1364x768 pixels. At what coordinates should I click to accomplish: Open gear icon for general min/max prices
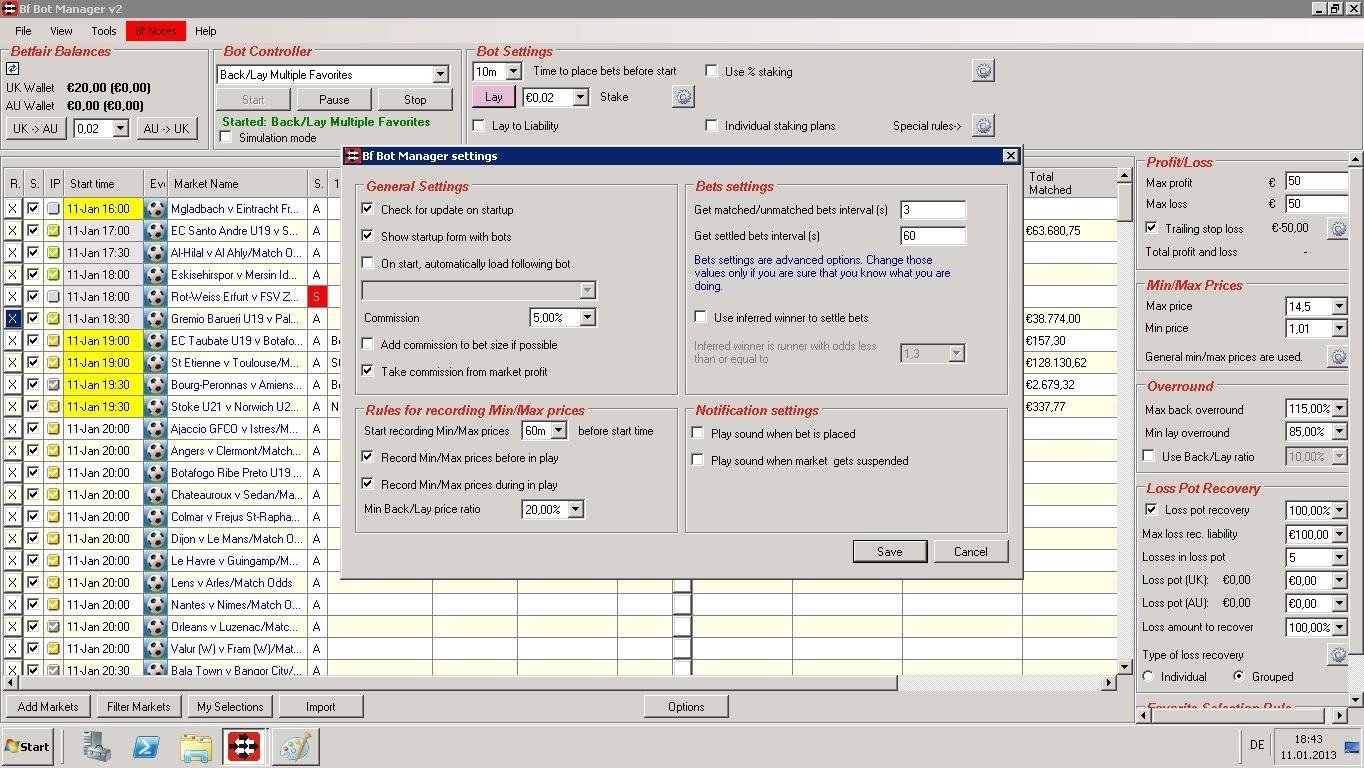(x=1337, y=356)
